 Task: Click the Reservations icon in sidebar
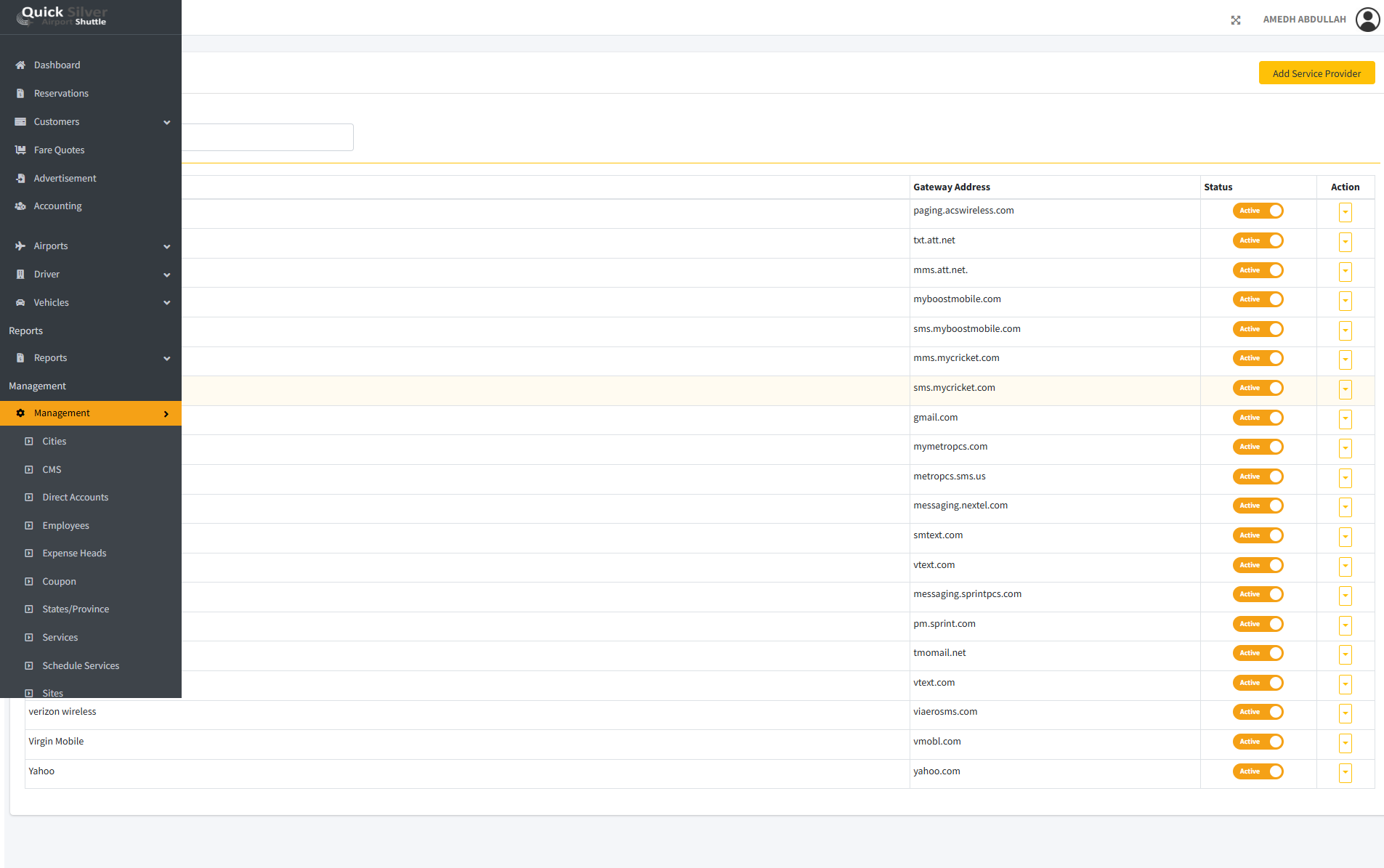(x=20, y=94)
